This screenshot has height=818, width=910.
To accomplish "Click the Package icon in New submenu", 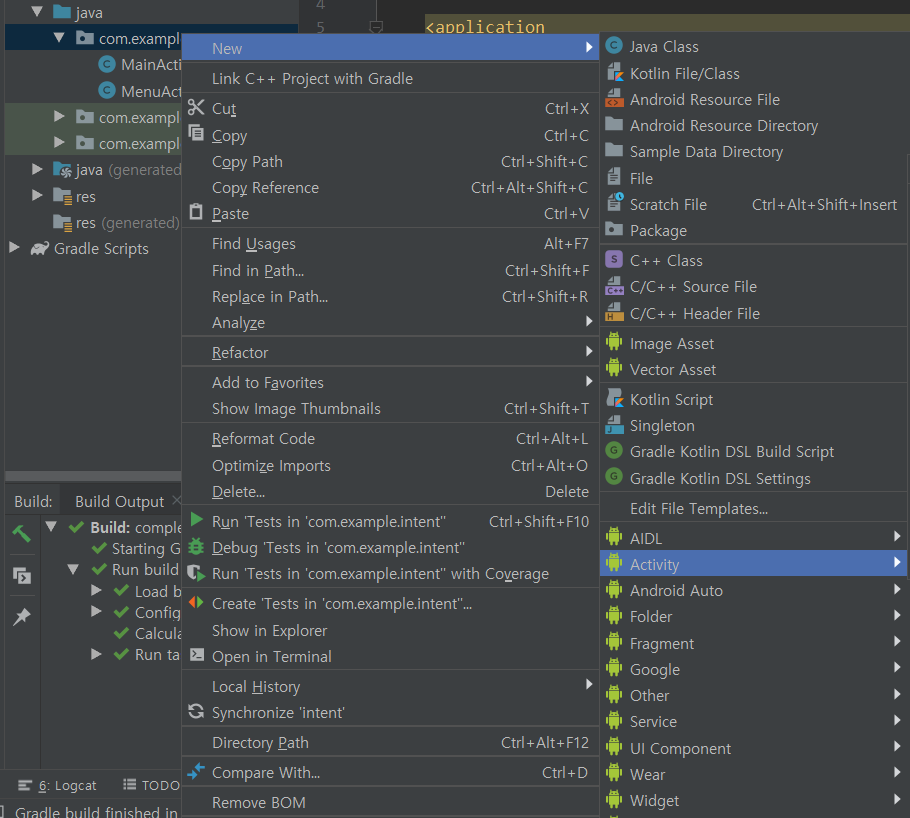I will [614, 230].
